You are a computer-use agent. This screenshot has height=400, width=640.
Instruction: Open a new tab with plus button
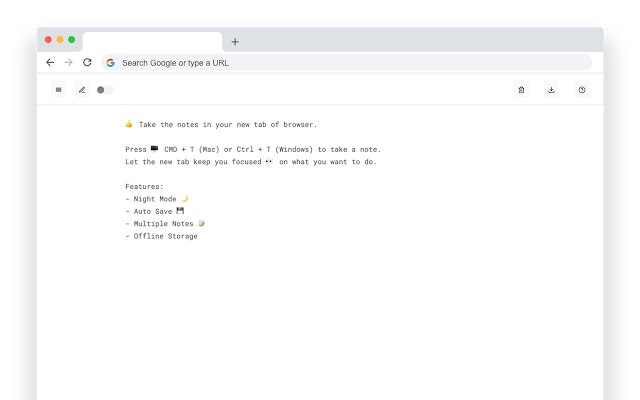[235, 42]
